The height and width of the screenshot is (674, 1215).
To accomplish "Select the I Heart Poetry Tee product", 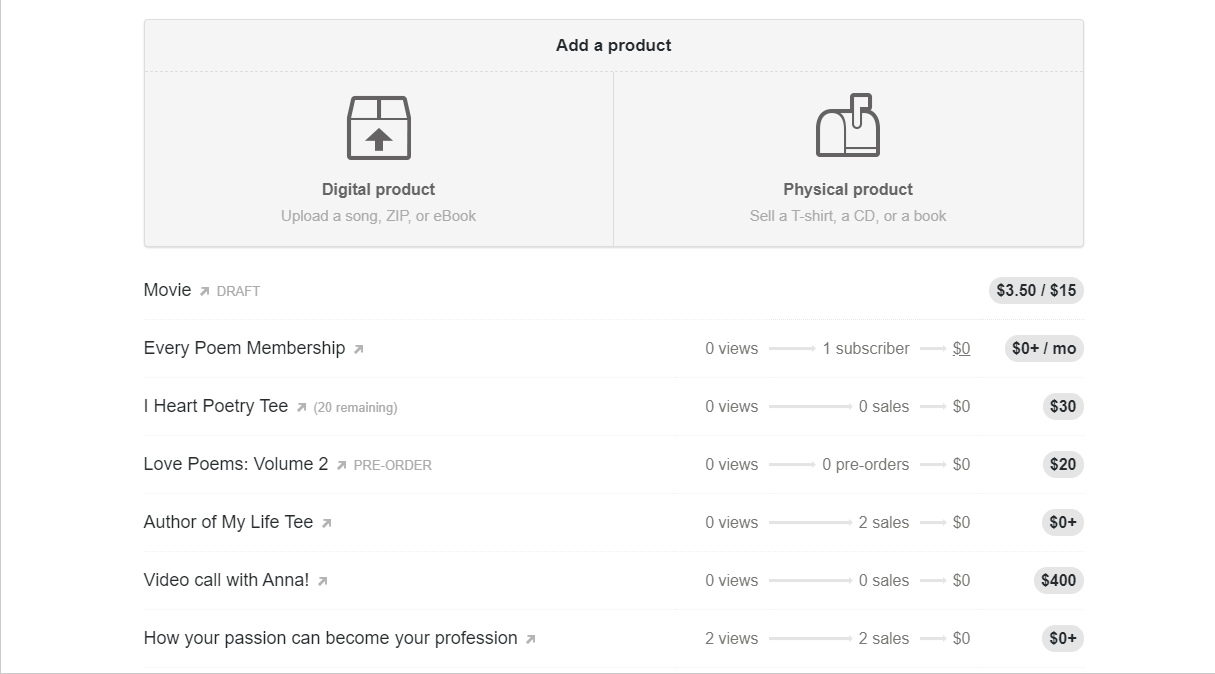I will coord(216,406).
